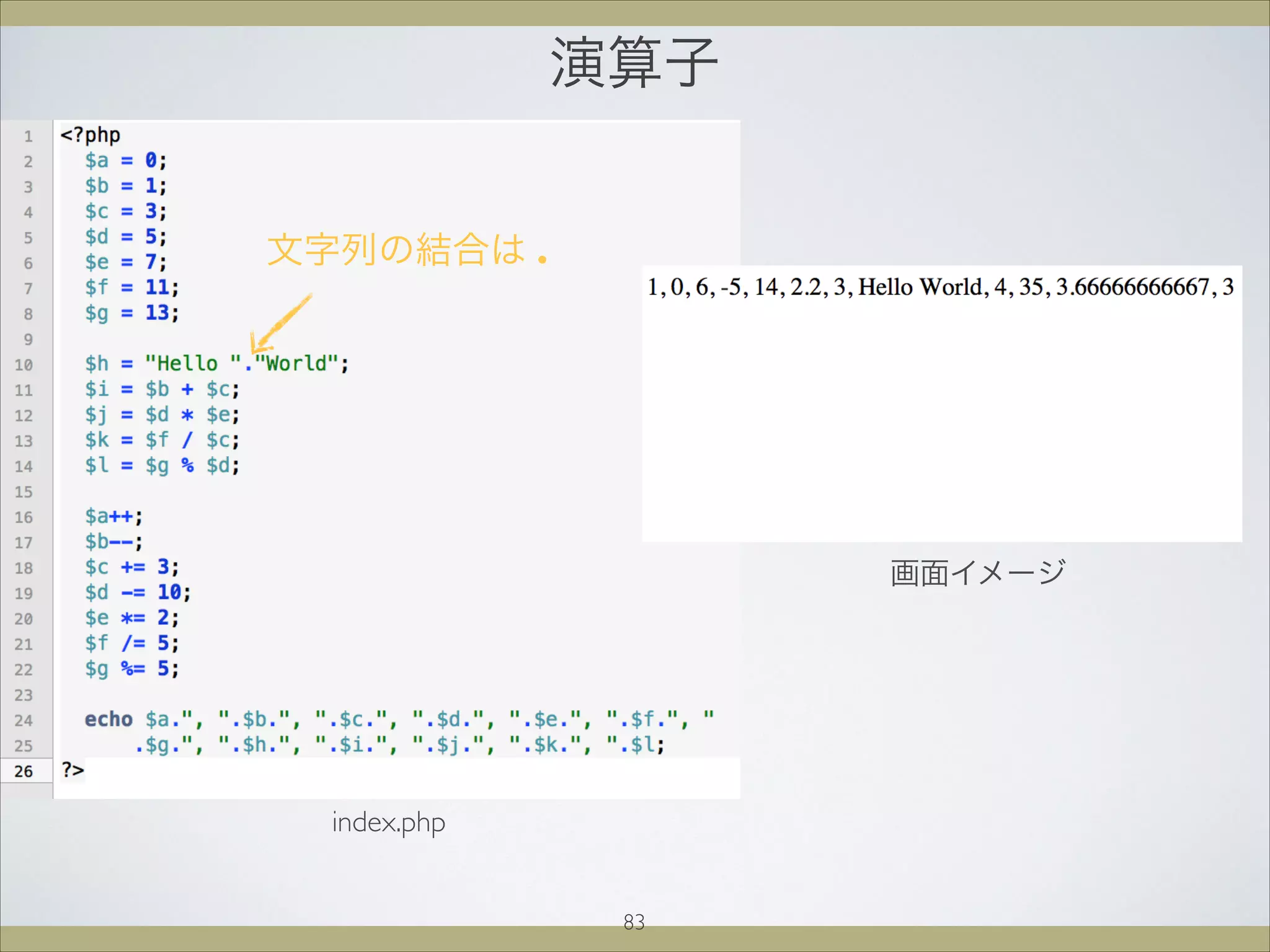Click the echo keyword on line 24
The image size is (1270, 952).
[109, 720]
